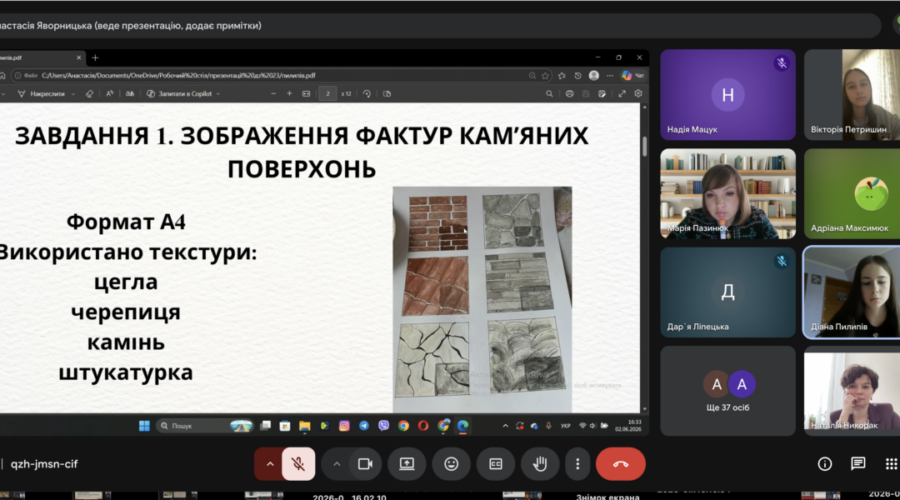Click the page view icon

(387, 94)
